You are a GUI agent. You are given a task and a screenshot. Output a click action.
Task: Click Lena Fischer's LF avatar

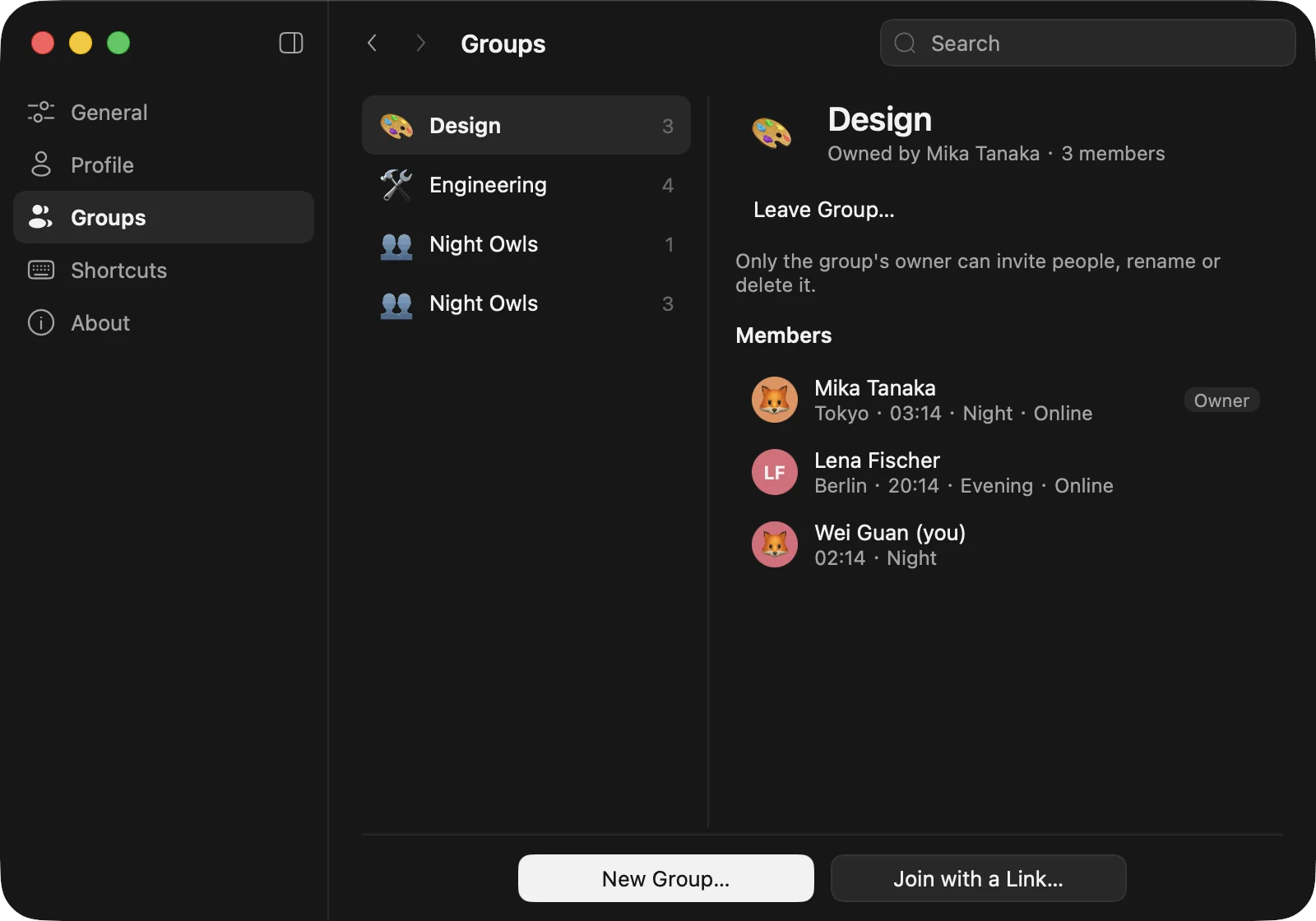775,472
